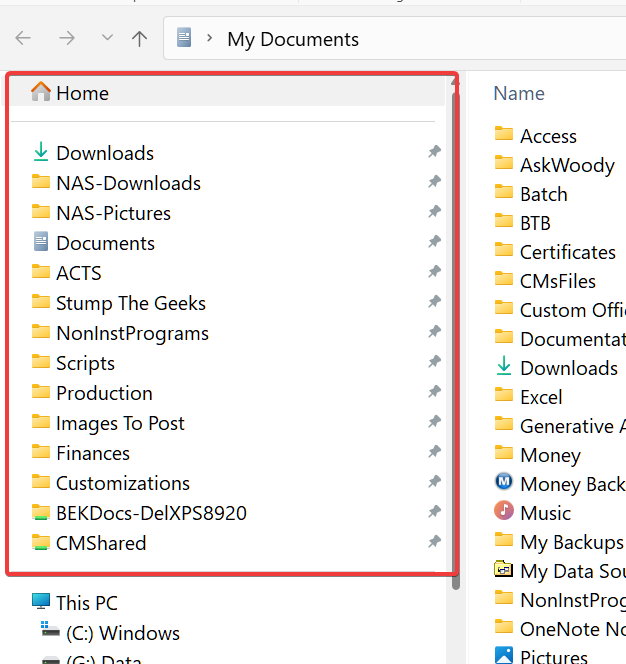Select the CMShared network folder icon

pos(41,543)
